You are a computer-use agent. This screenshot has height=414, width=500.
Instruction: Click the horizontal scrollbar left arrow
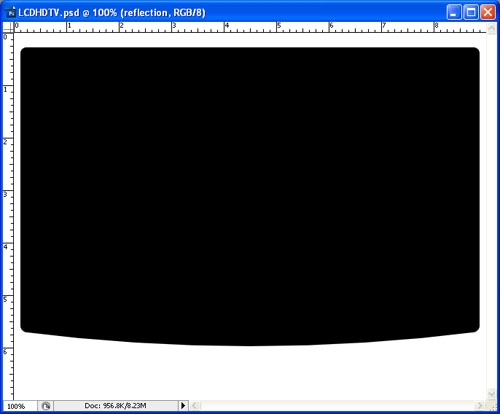195,406
